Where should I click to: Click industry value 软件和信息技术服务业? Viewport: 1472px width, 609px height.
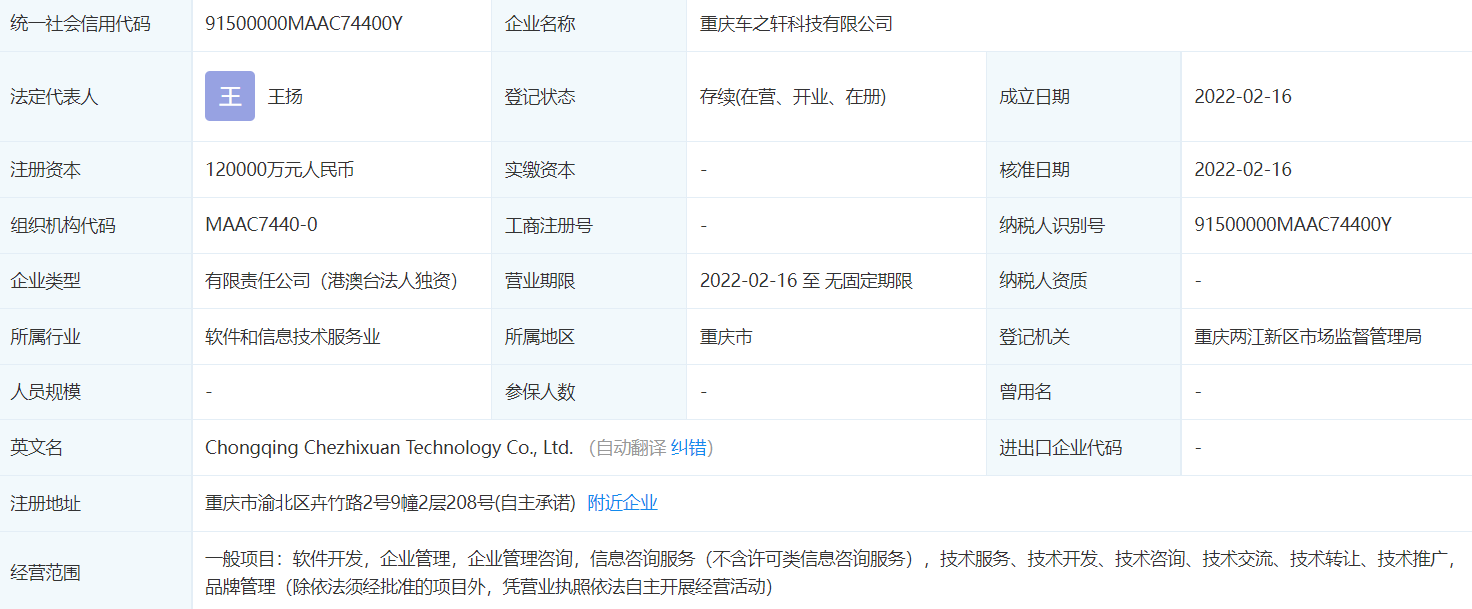[293, 337]
